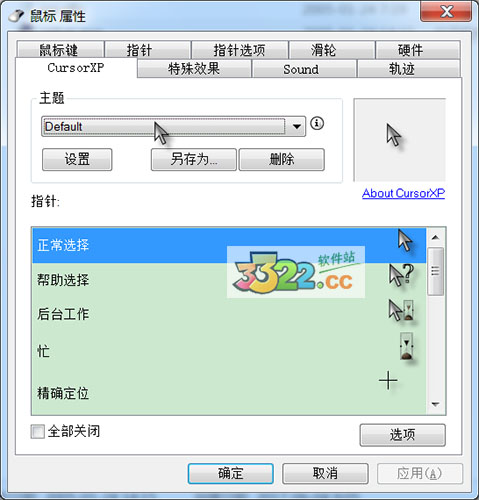The width and height of the screenshot is (479, 500).
Task: Click the mouse icon in title bar
Action: point(16,15)
